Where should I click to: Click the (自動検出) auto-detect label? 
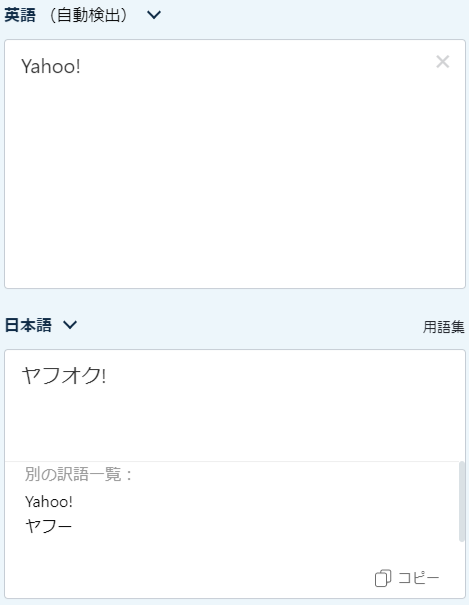pos(89,15)
